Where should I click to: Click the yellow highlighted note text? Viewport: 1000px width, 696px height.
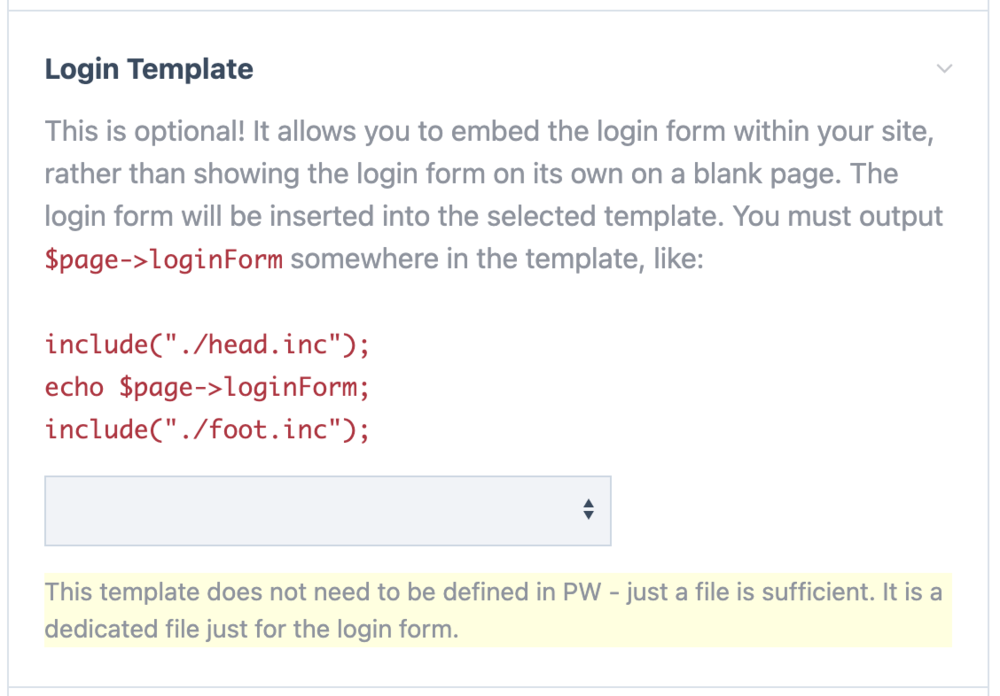(494, 610)
